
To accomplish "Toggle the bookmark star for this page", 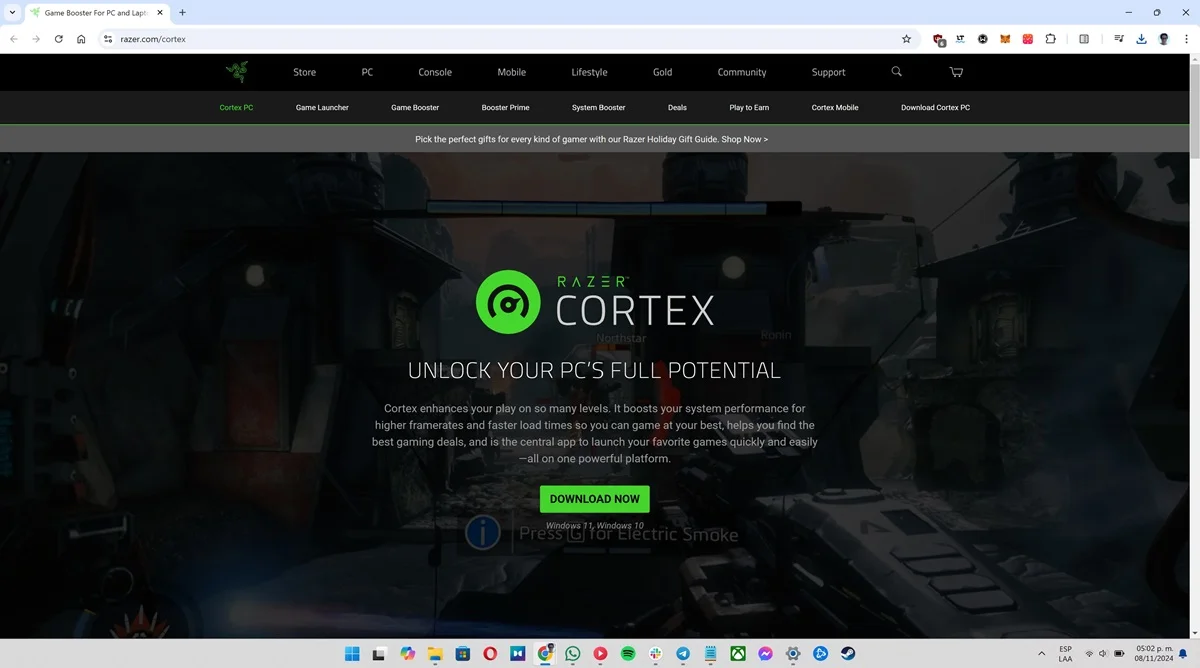I will coord(906,38).
